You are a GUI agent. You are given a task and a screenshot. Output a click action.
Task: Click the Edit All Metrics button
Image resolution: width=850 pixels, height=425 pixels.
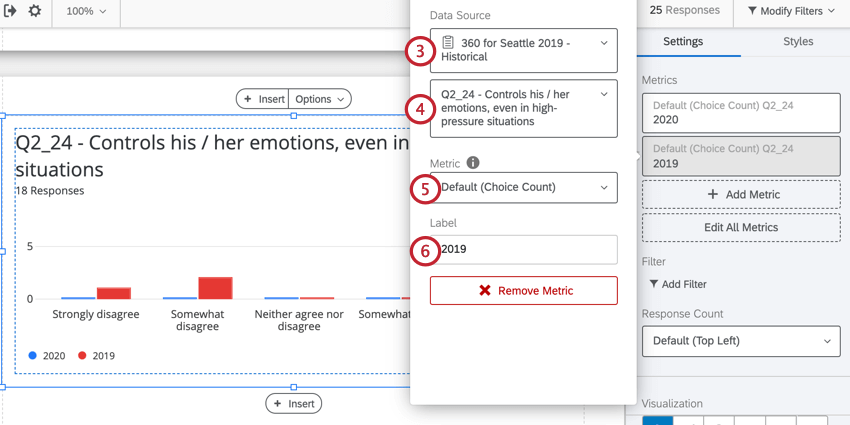[741, 228]
